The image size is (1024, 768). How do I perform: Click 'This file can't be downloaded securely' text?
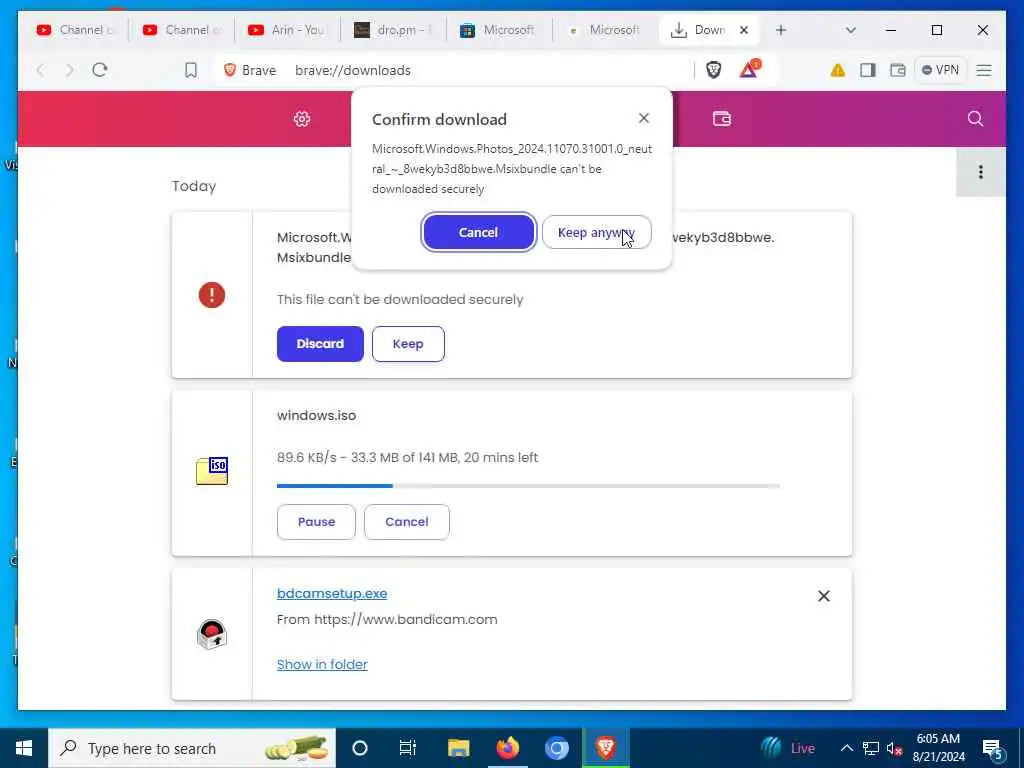pos(400,300)
